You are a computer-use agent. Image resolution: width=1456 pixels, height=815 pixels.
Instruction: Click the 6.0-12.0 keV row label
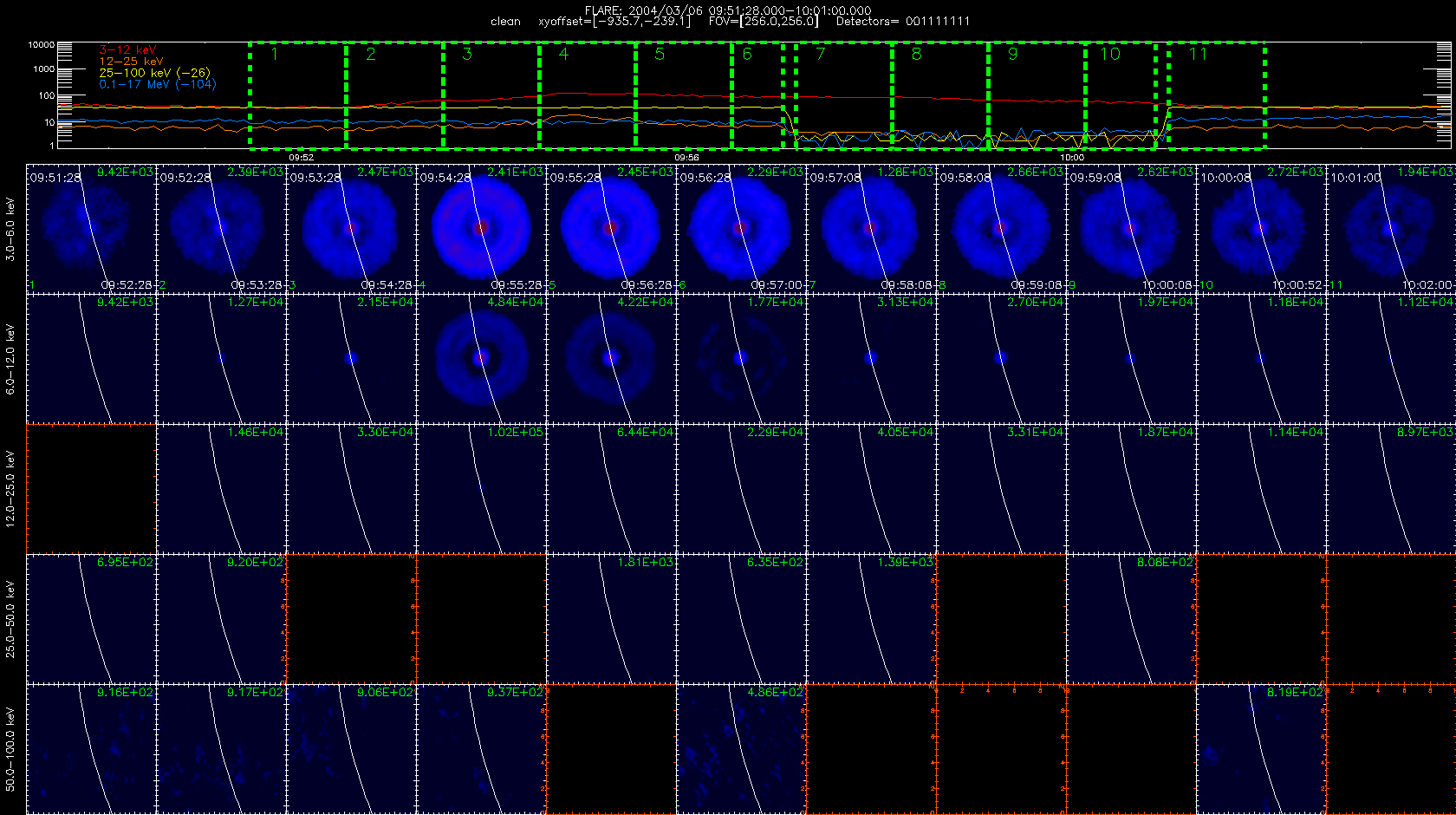point(10,359)
